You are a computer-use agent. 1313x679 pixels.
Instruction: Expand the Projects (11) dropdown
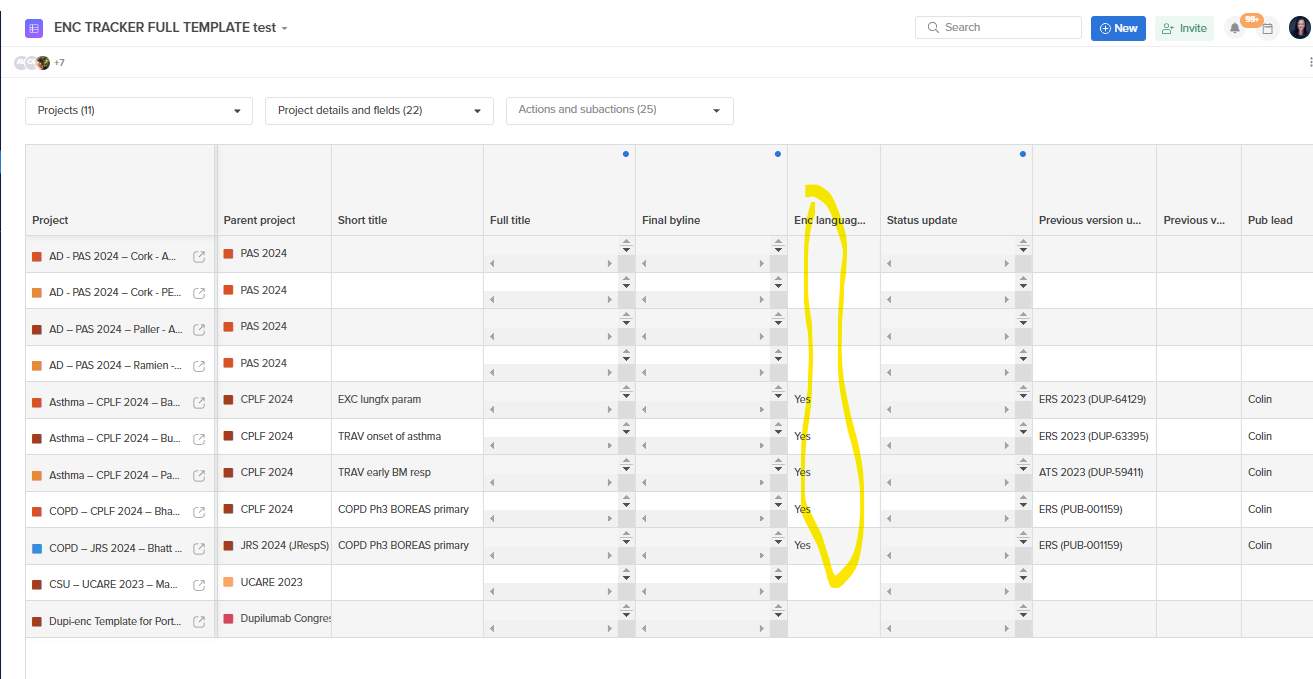[x=139, y=111]
